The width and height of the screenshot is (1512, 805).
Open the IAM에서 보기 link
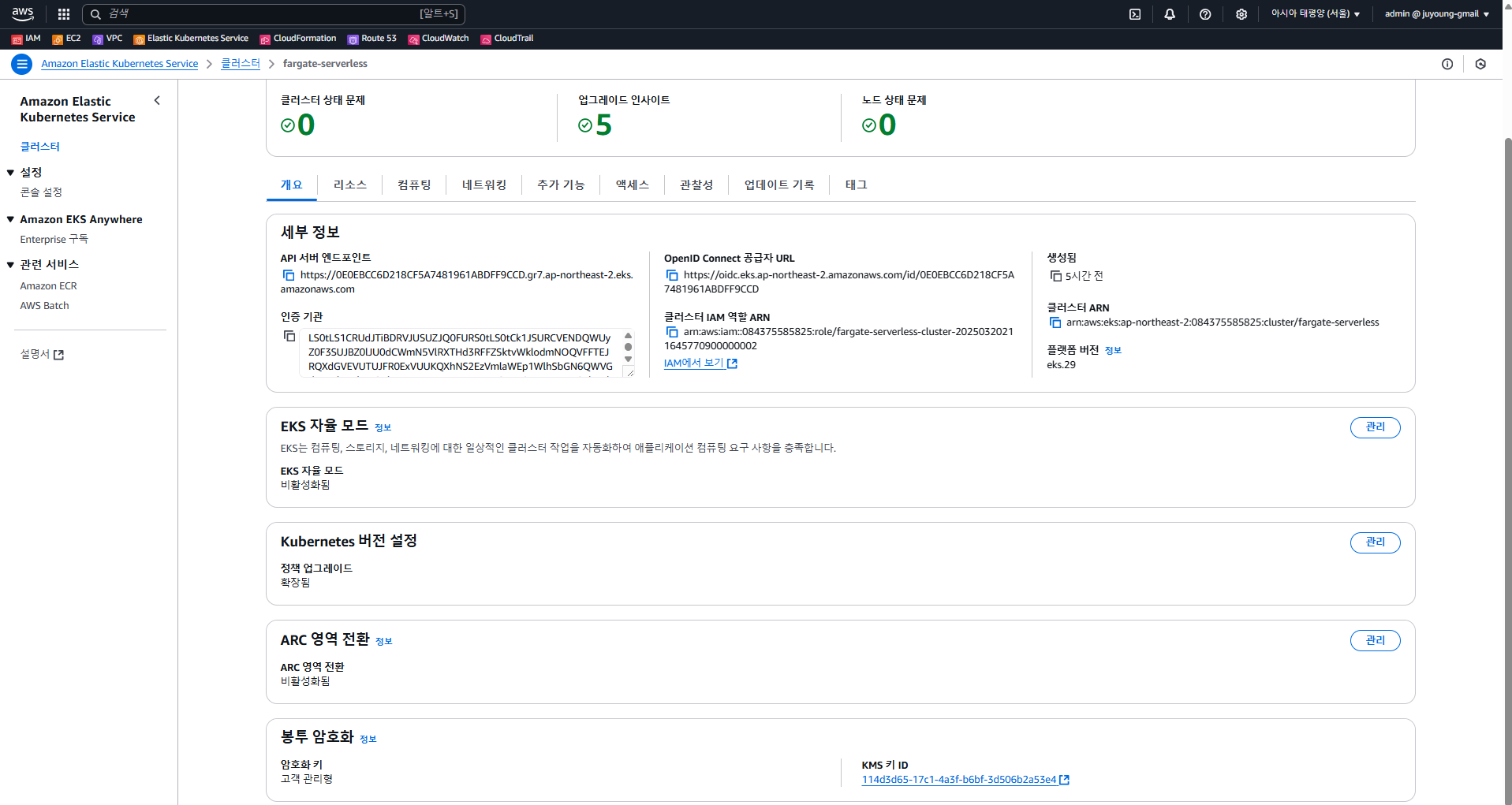700,363
